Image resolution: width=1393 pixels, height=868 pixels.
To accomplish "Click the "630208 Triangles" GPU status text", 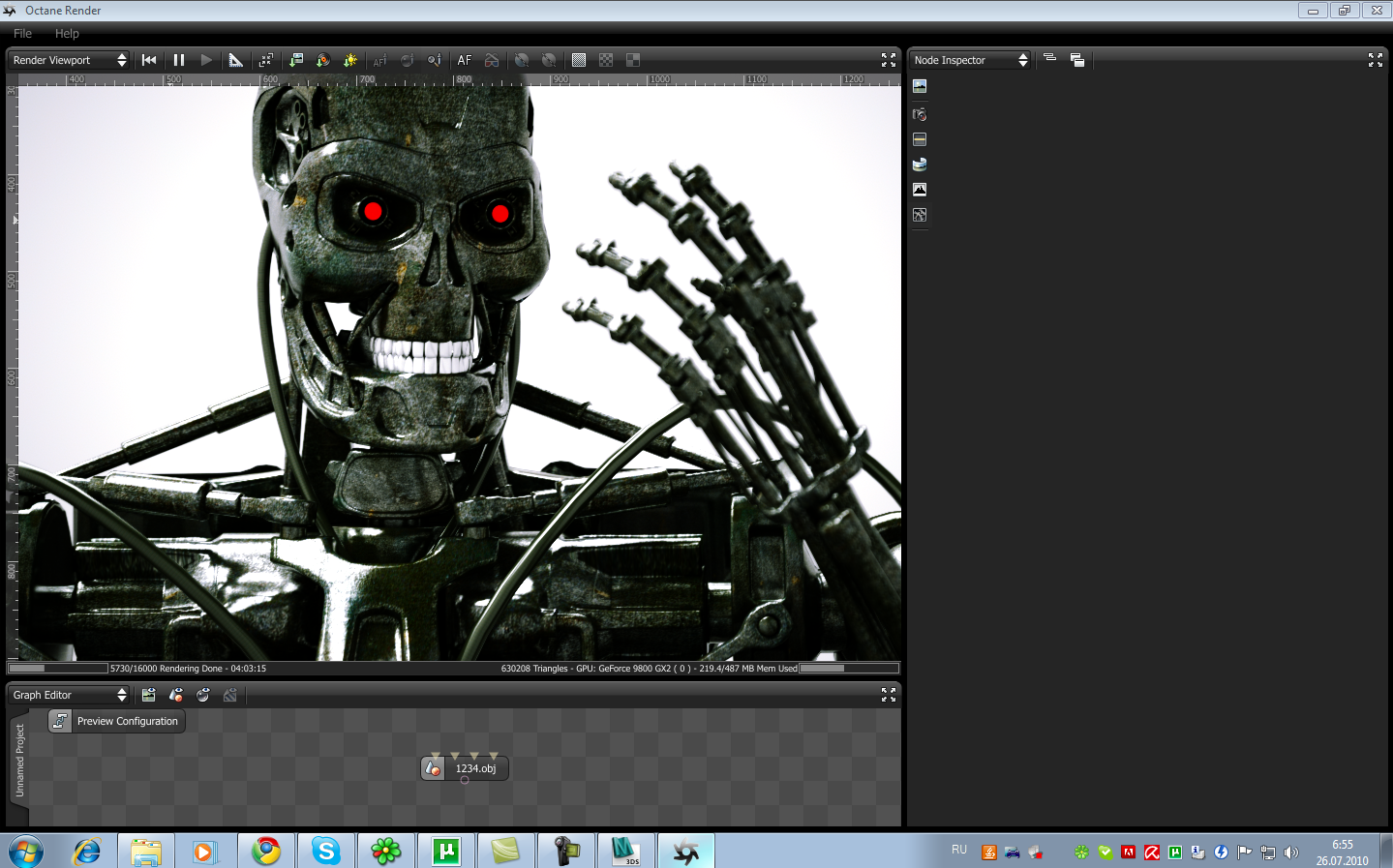I will click(x=650, y=669).
